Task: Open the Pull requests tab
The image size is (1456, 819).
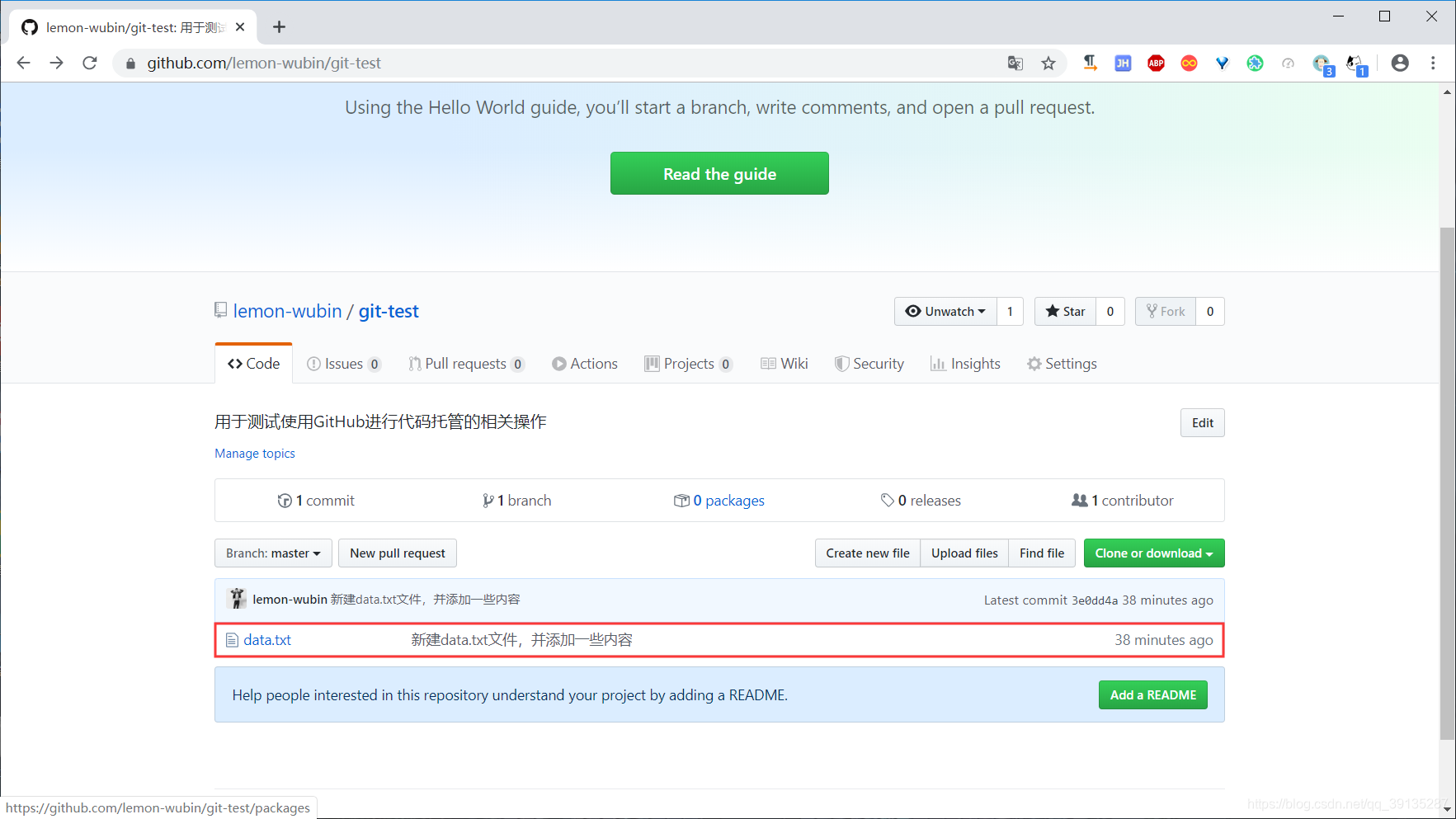Action: click(x=466, y=364)
